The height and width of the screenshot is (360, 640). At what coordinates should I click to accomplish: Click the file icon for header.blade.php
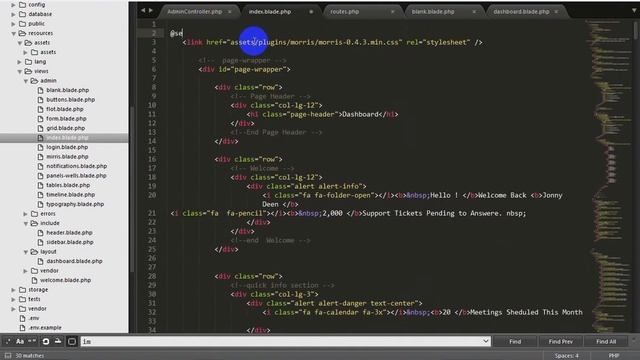40,233
